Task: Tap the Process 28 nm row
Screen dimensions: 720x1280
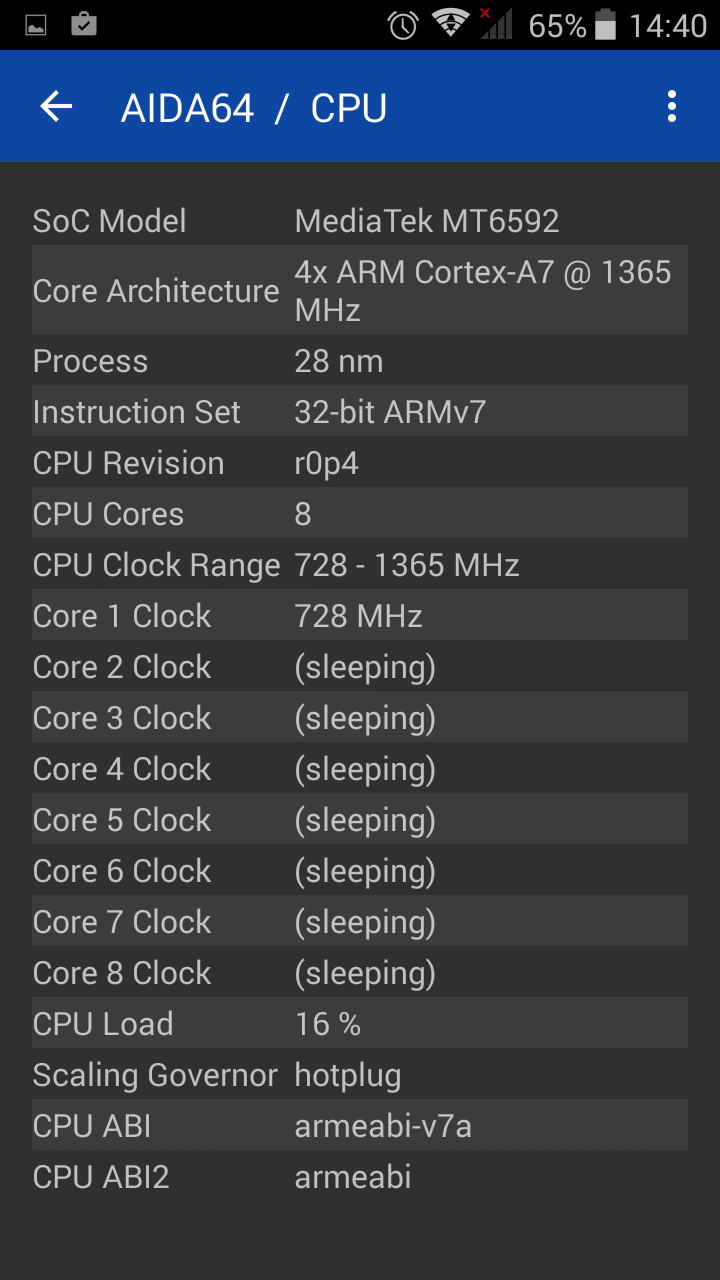Action: [359, 361]
